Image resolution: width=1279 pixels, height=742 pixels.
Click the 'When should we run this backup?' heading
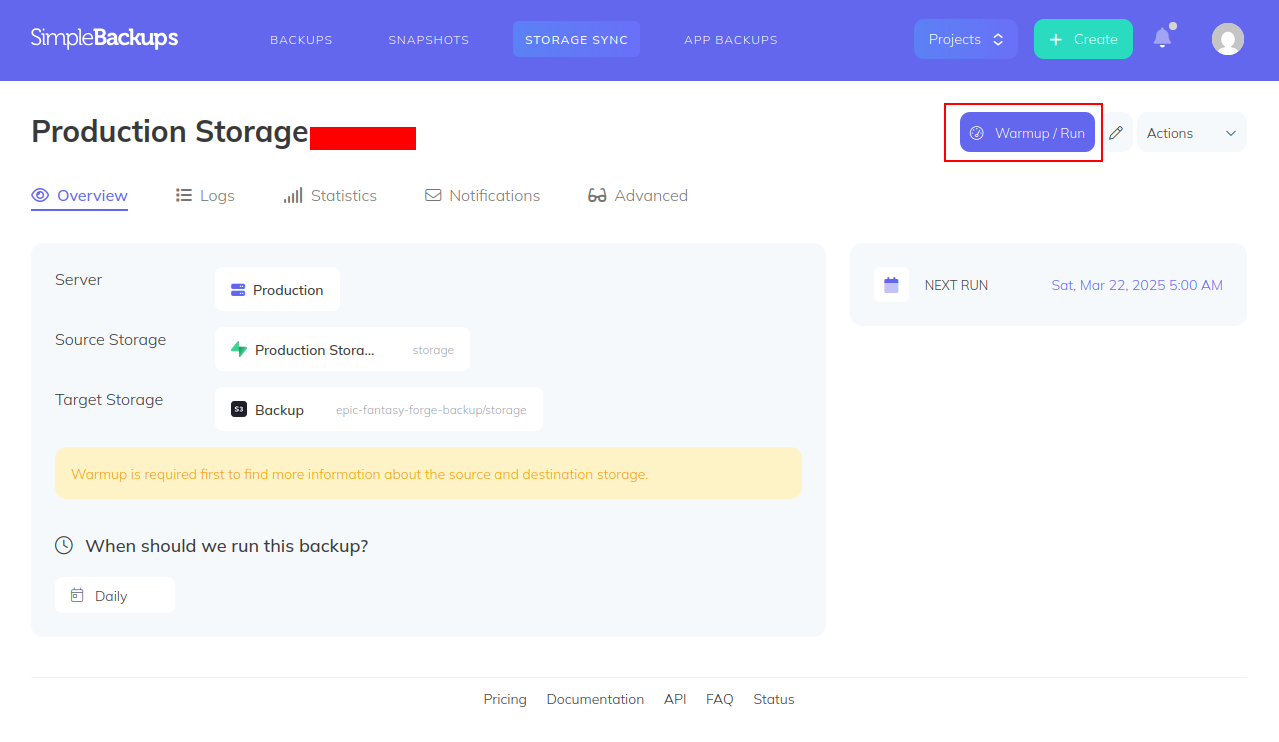coord(227,546)
